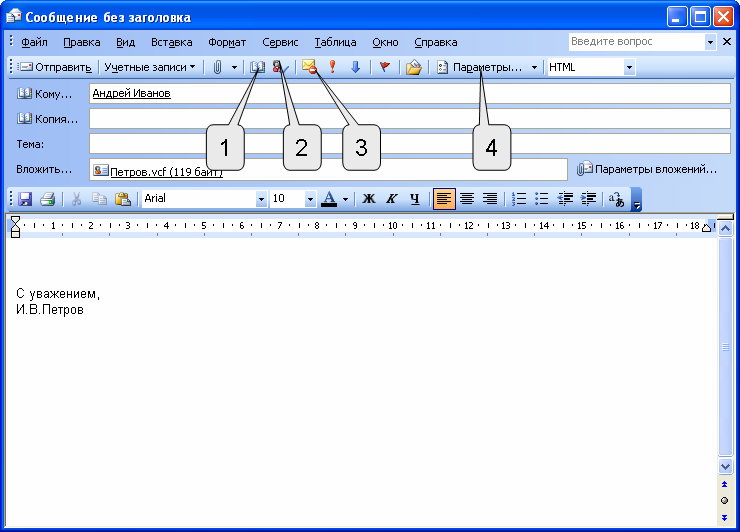This screenshot has height=532, width=740.
Task: Set high importance with red exclamation mark
Action: 332,67
